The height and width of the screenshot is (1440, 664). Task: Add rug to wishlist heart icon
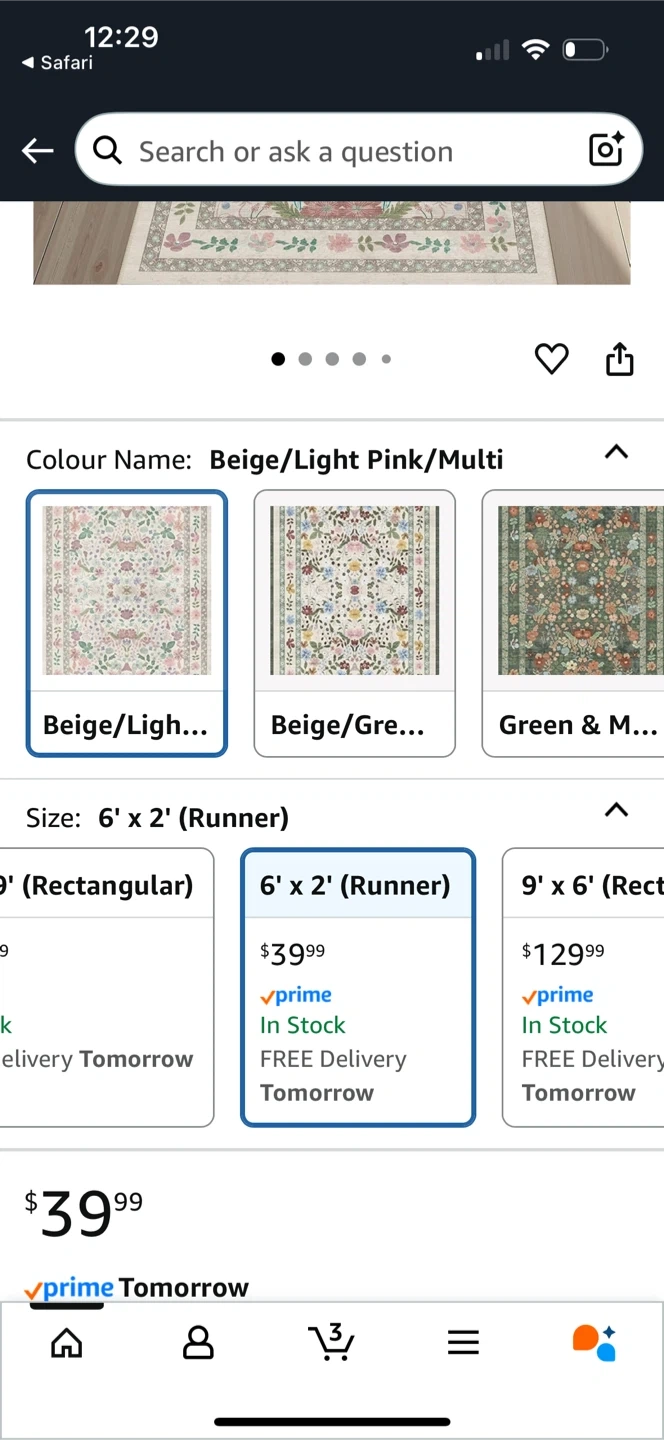point(551,359)
